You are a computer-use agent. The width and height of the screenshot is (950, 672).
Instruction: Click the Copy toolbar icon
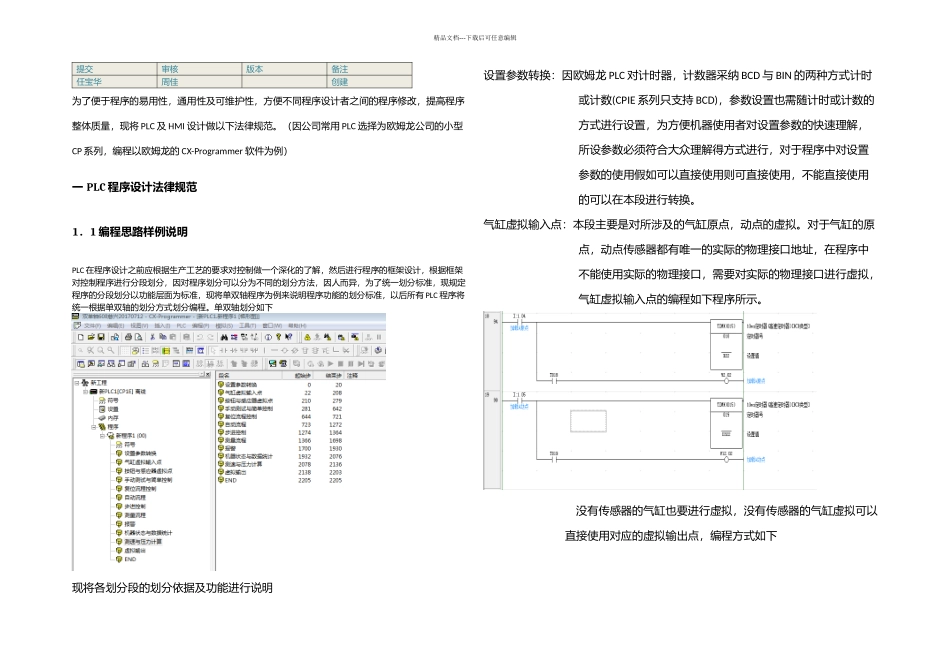(x=163, y=337)
